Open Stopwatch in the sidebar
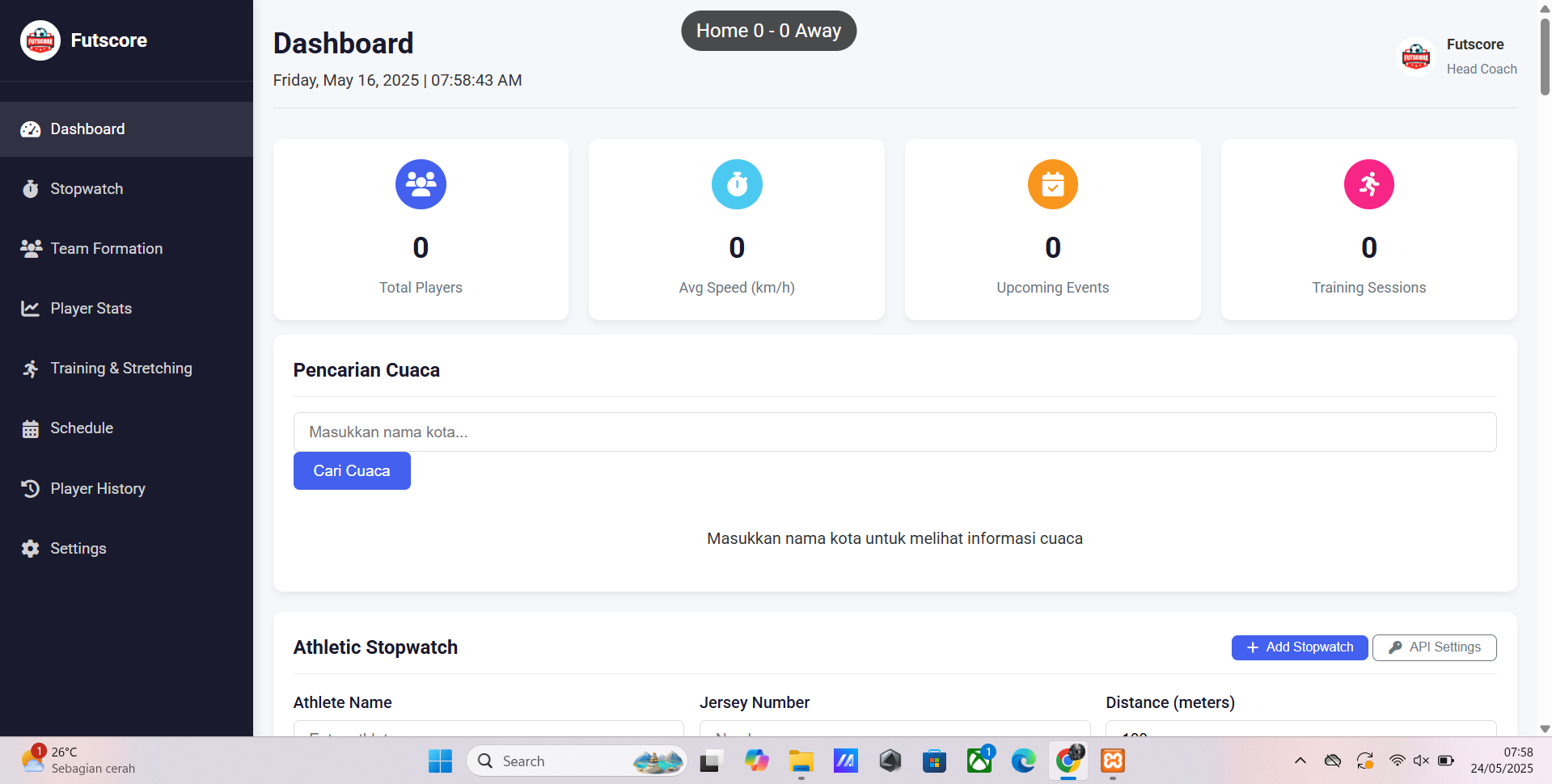Image resolution: width=1552 pixels, height=784 pixels. coord(126,189)
